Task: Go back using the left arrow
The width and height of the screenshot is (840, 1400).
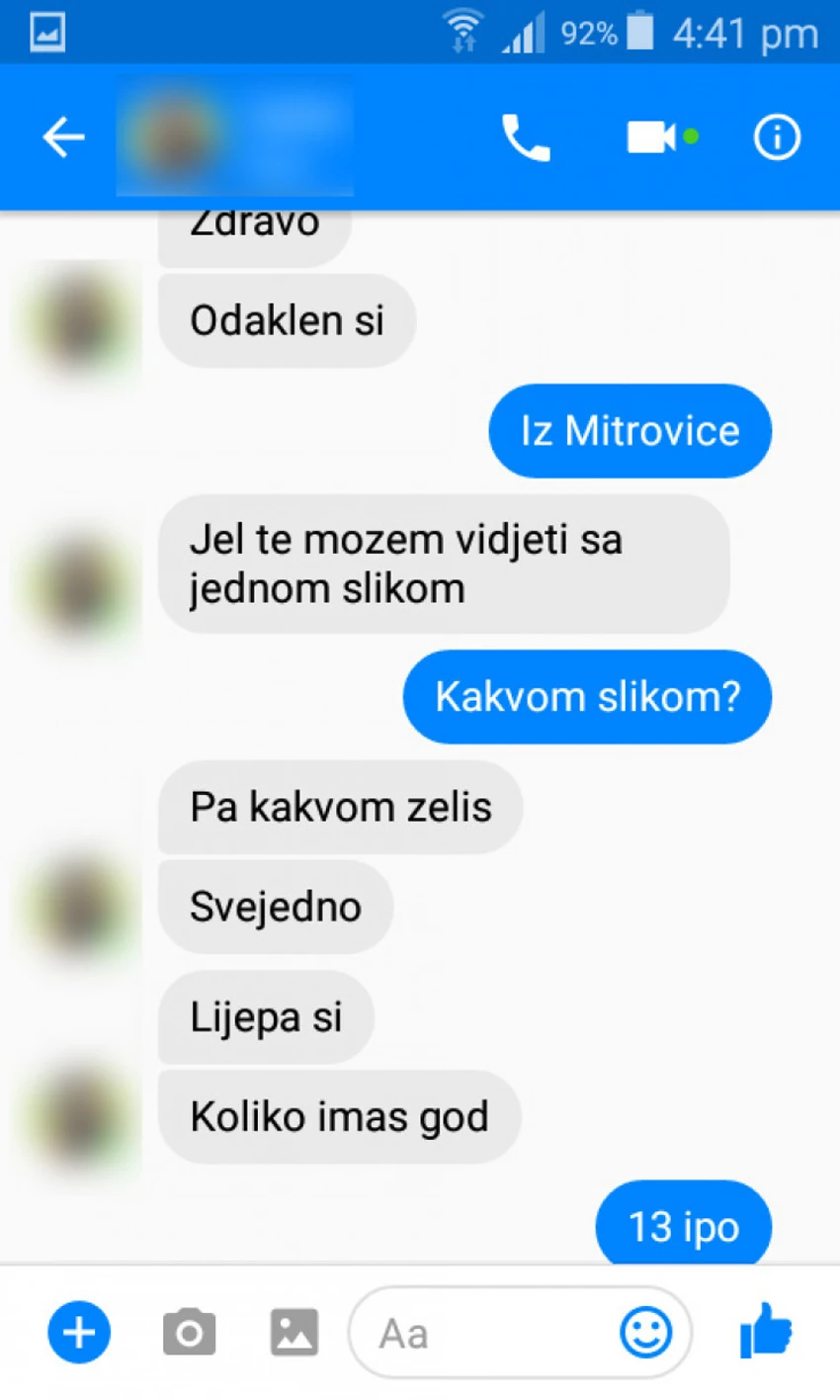Action: (63, 137)
